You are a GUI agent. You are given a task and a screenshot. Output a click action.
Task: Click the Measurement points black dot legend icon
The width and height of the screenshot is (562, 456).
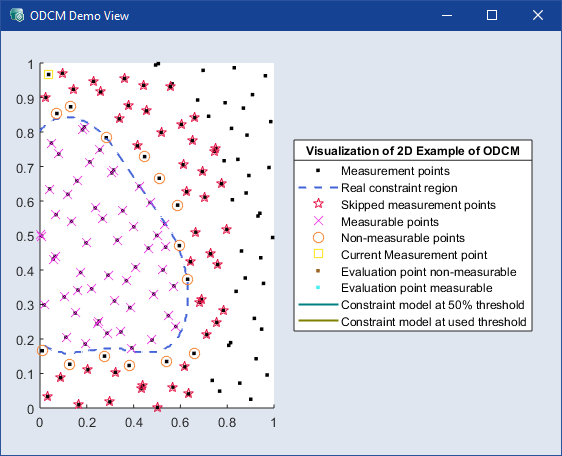pos(318,171)
